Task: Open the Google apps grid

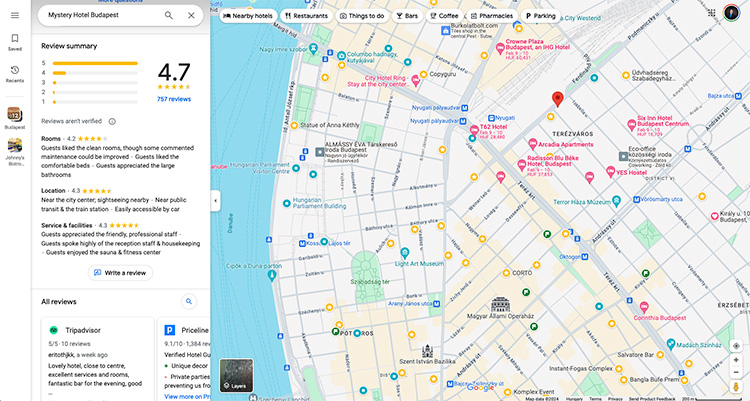Action: (712, 13)
